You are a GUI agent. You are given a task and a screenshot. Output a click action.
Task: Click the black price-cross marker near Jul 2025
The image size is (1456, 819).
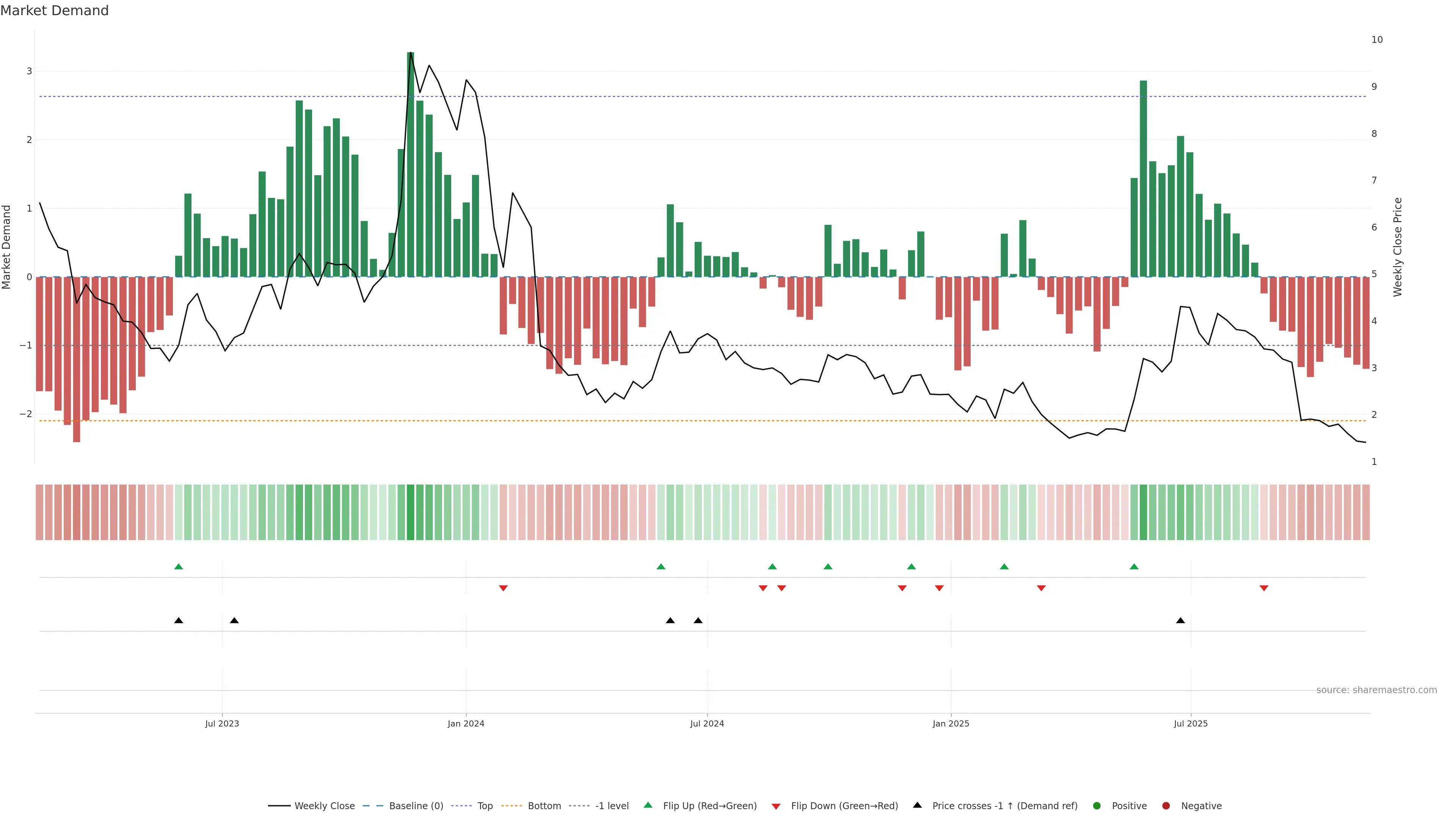pyautogui.click(x=1180, y=621)
